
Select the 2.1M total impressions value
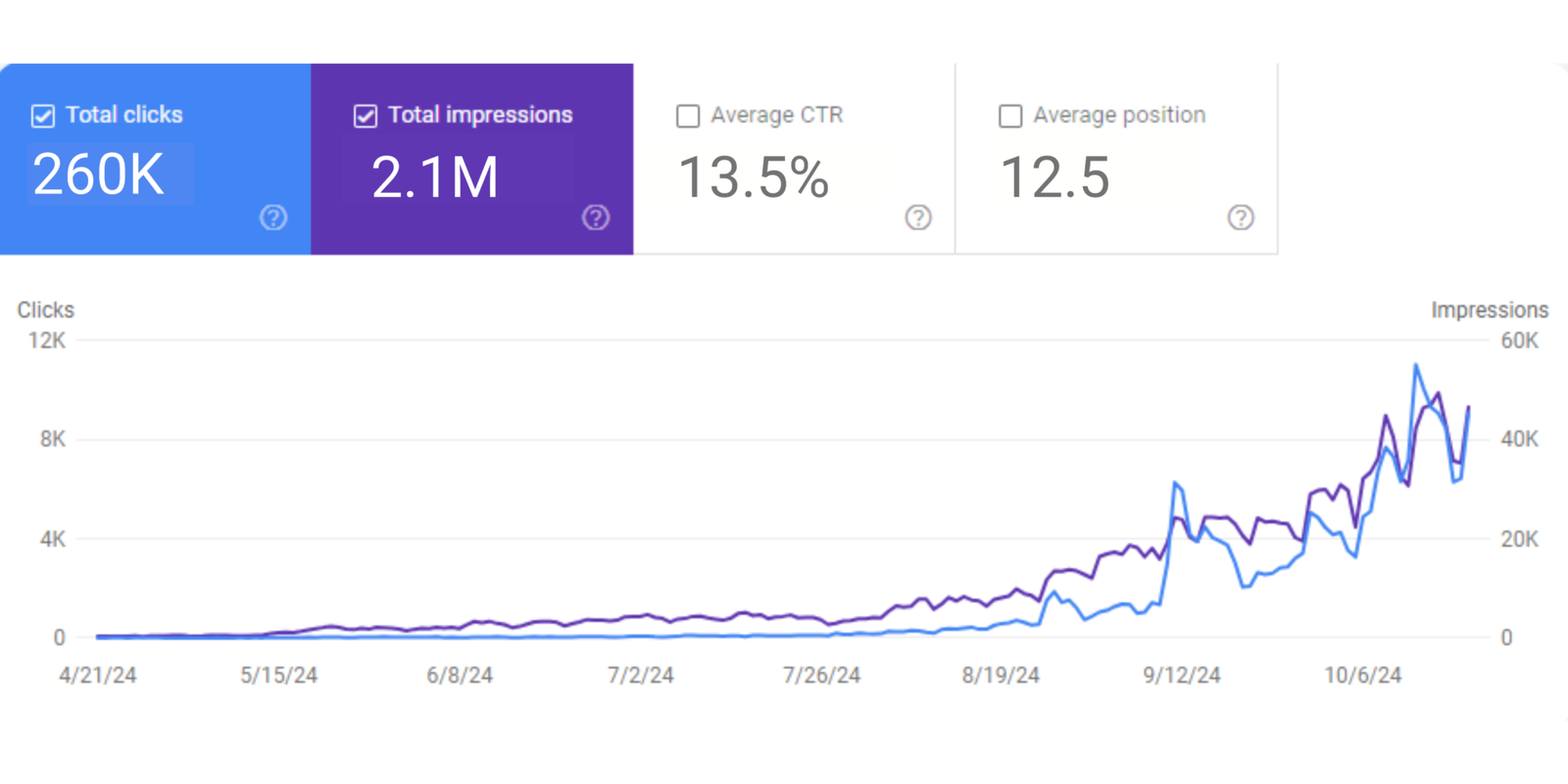point(435,177)
